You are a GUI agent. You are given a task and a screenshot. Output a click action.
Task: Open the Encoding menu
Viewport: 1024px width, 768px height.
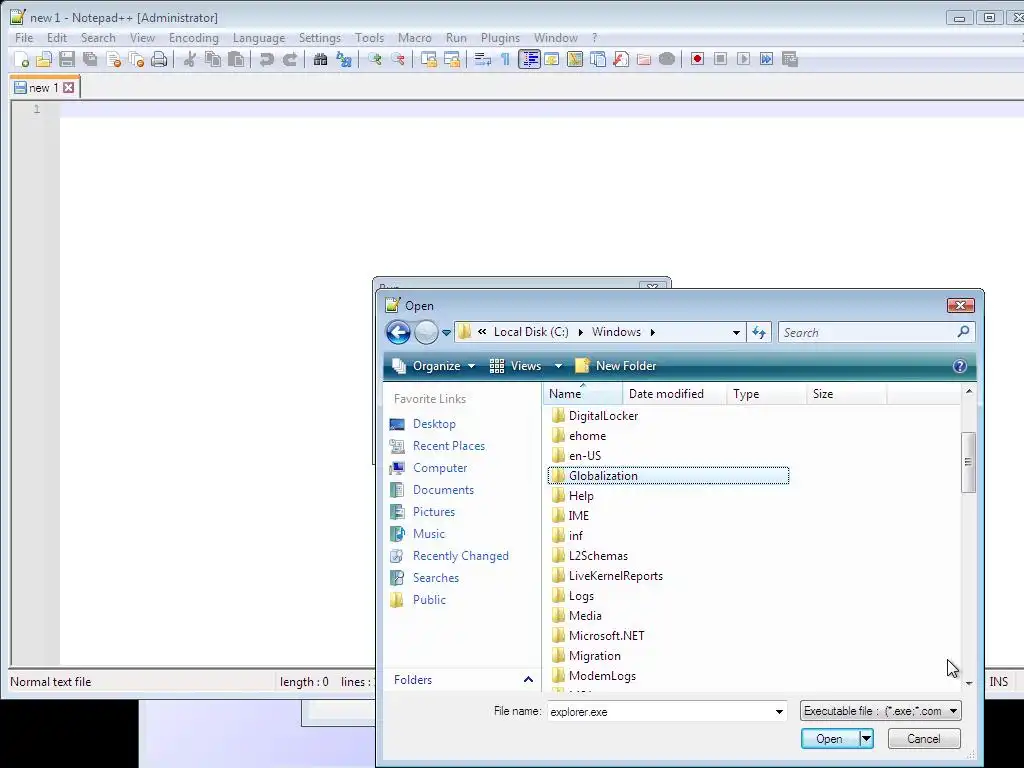193,38
